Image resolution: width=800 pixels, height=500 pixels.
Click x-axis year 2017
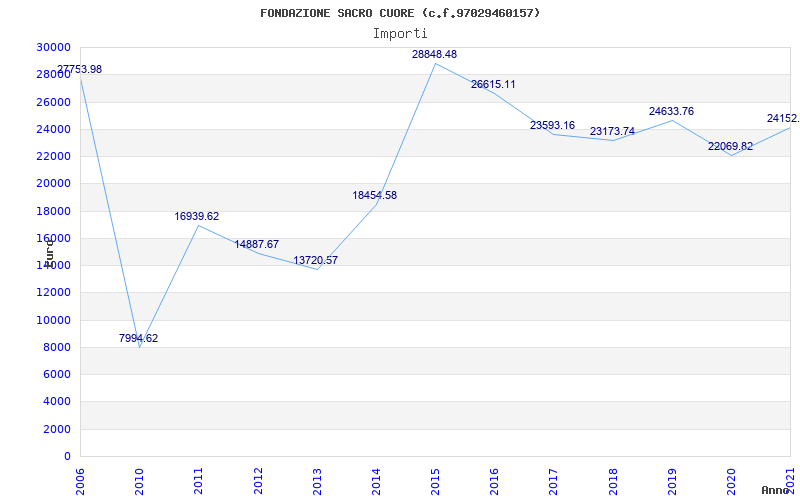coord(554,481)
